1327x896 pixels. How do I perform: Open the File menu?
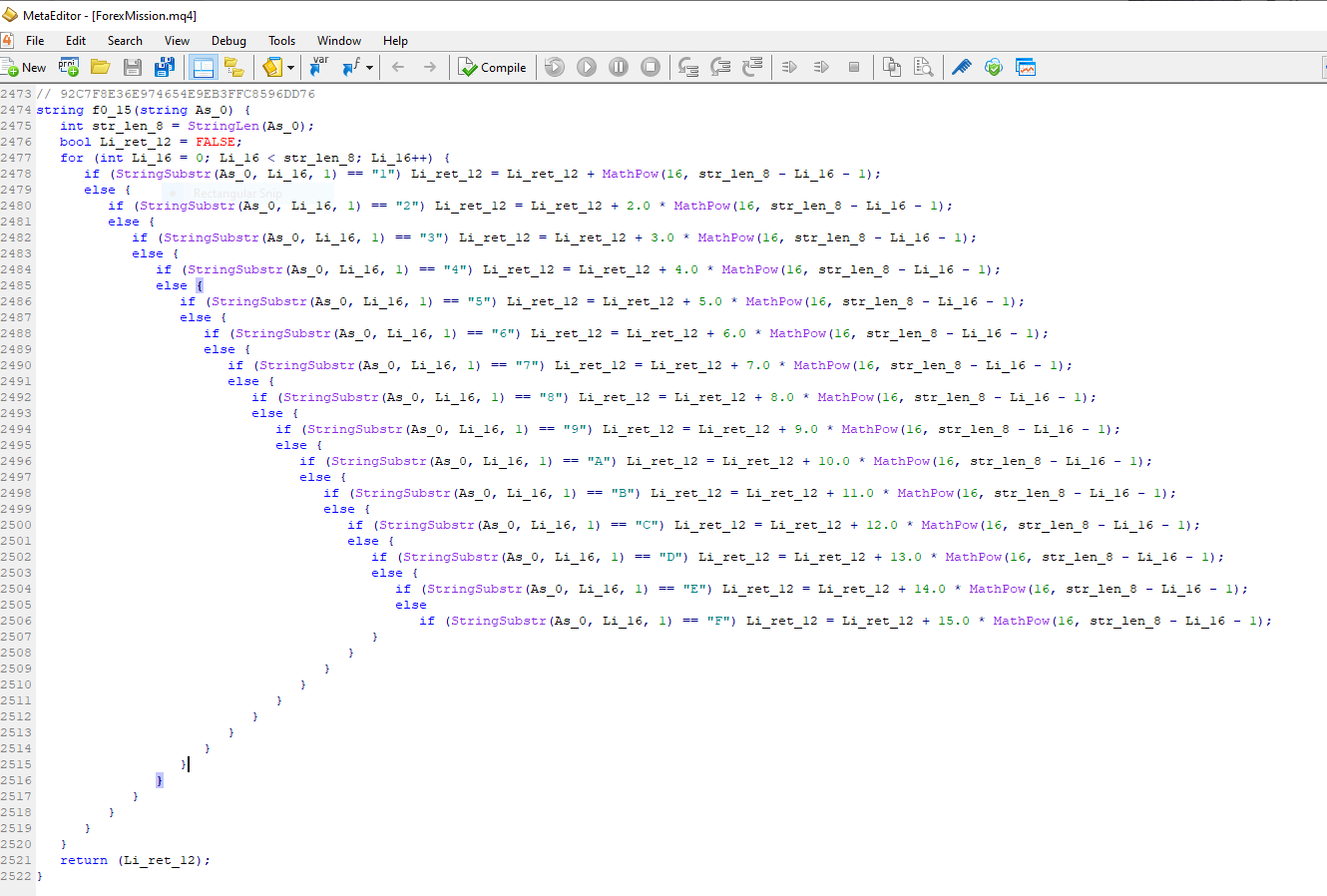pyautogui.click(x=35, y=41)
